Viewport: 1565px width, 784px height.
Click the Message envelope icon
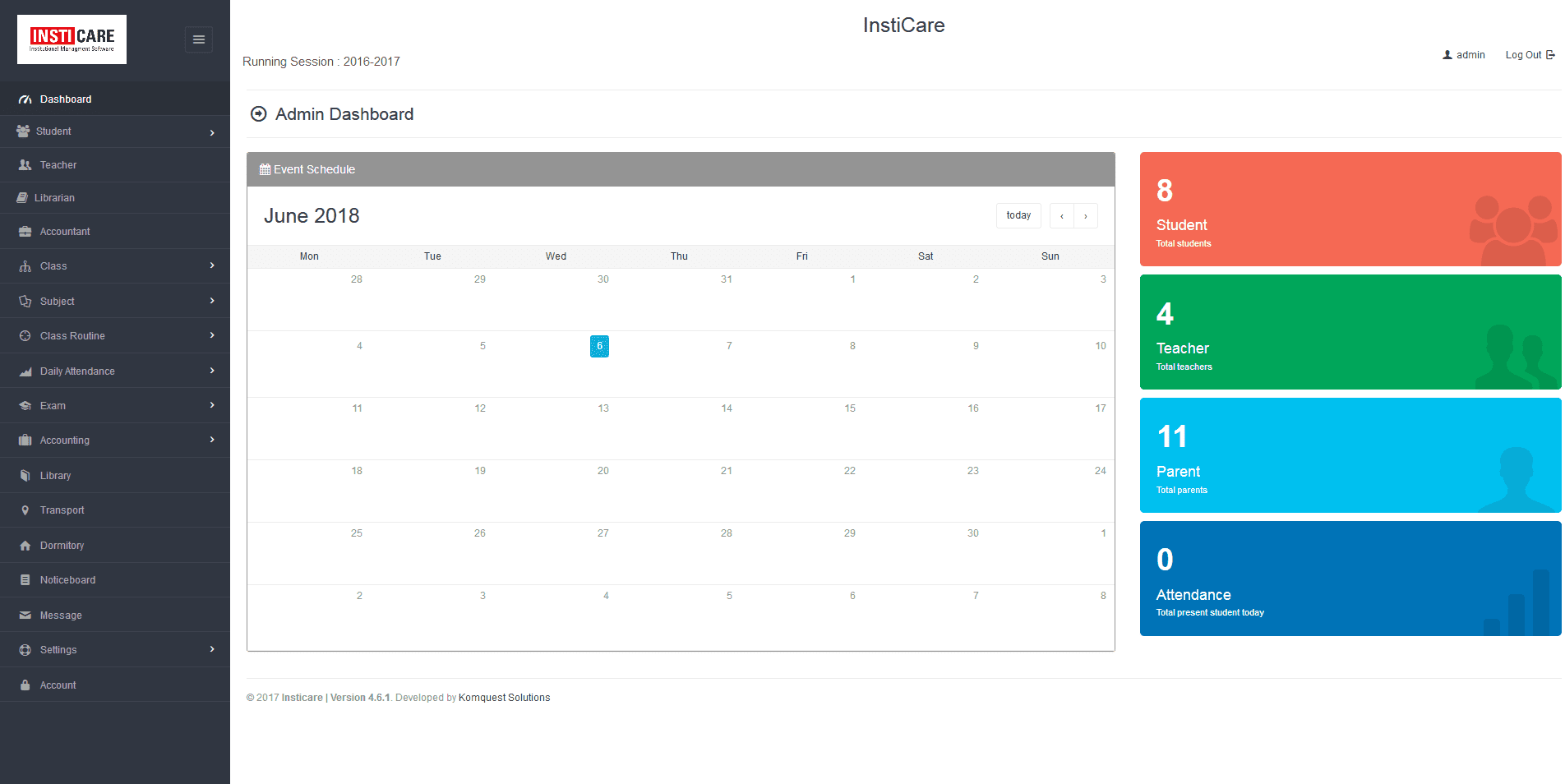(x=25, y=616)
